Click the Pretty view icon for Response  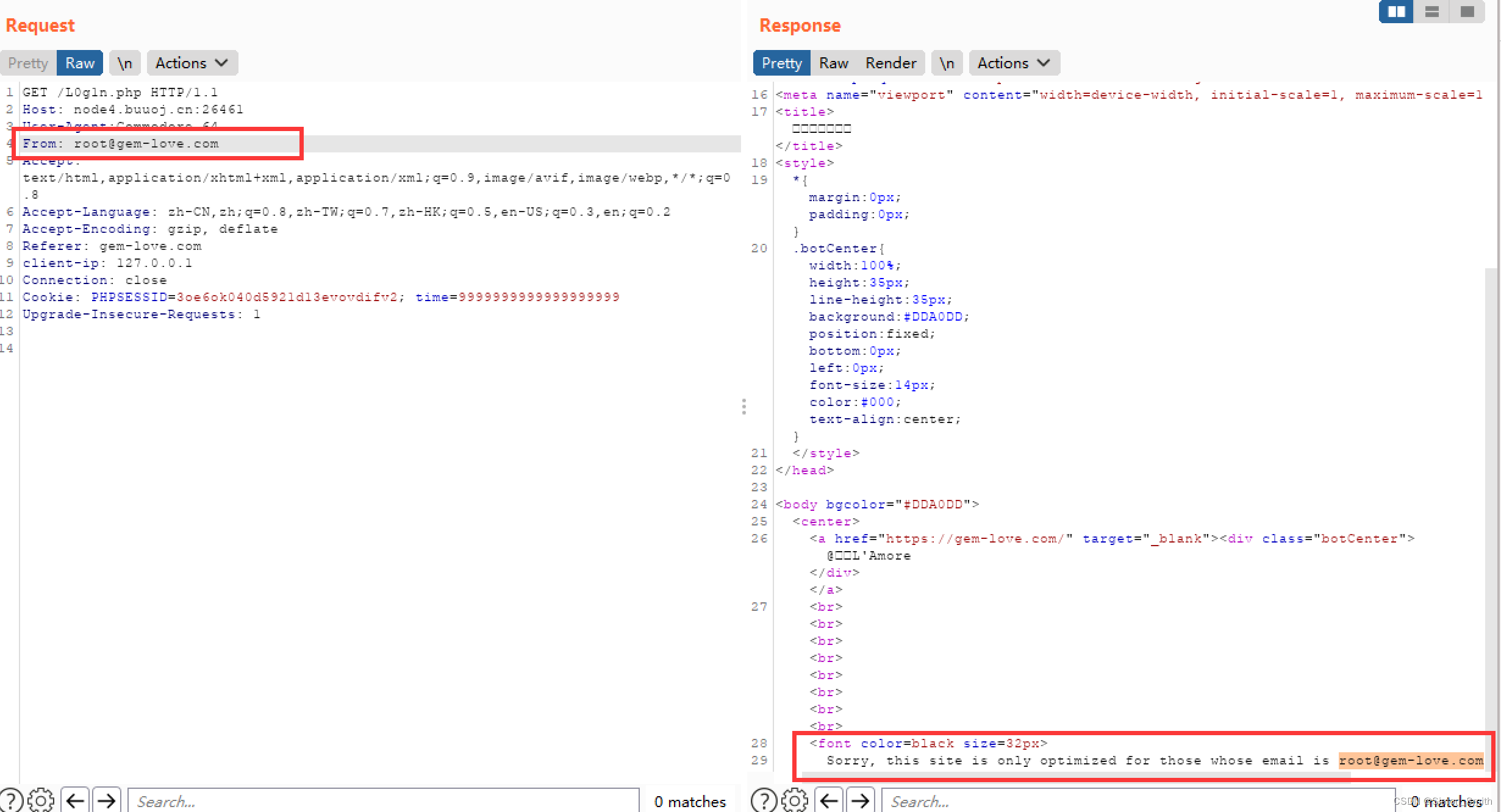coord(783,63)
